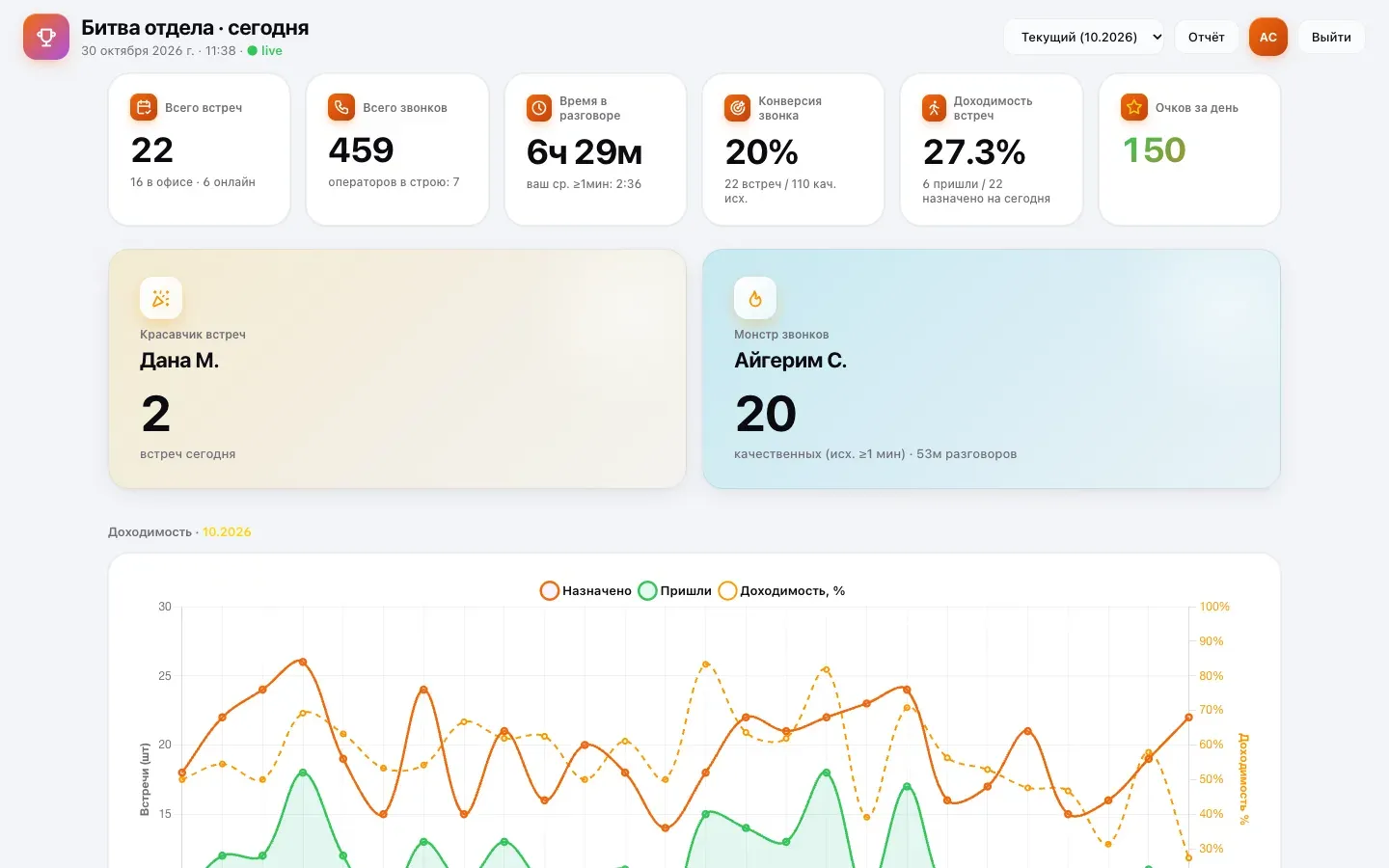Click the Дана М. leader card
Viewport: 1389px width, 868px height.
point(397,368)
